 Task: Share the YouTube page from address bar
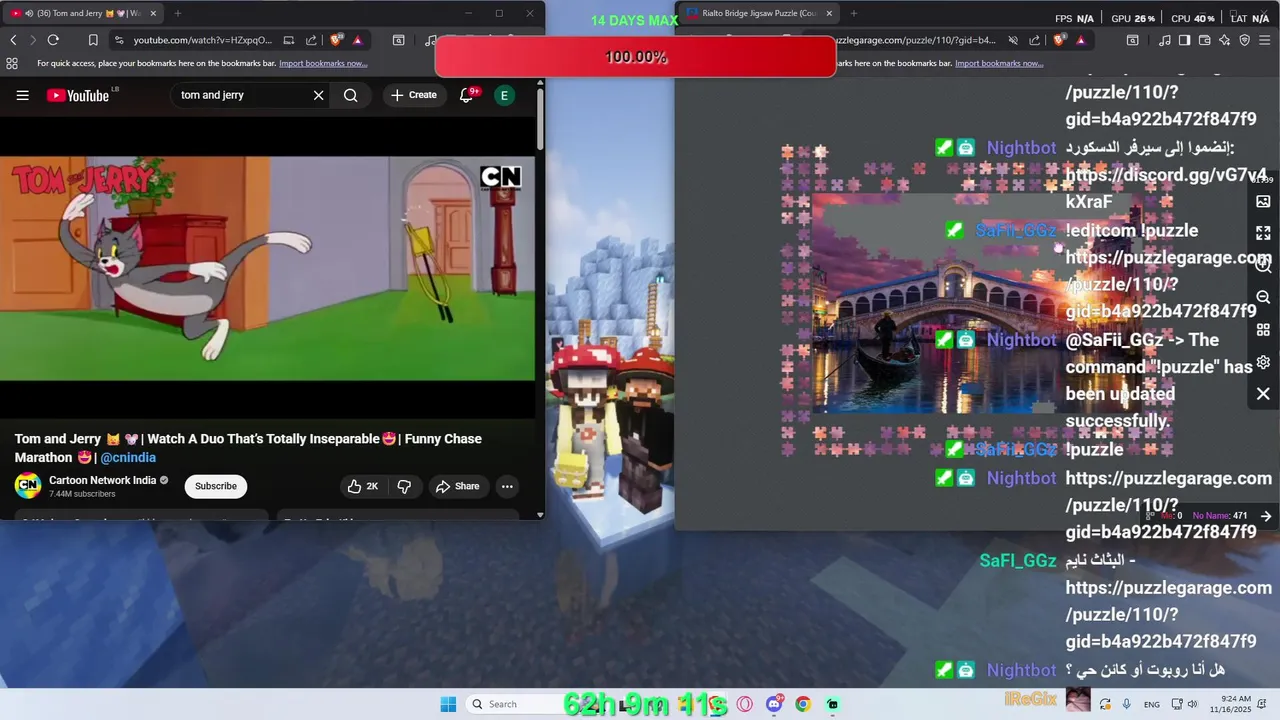click(x=311, y=40)
